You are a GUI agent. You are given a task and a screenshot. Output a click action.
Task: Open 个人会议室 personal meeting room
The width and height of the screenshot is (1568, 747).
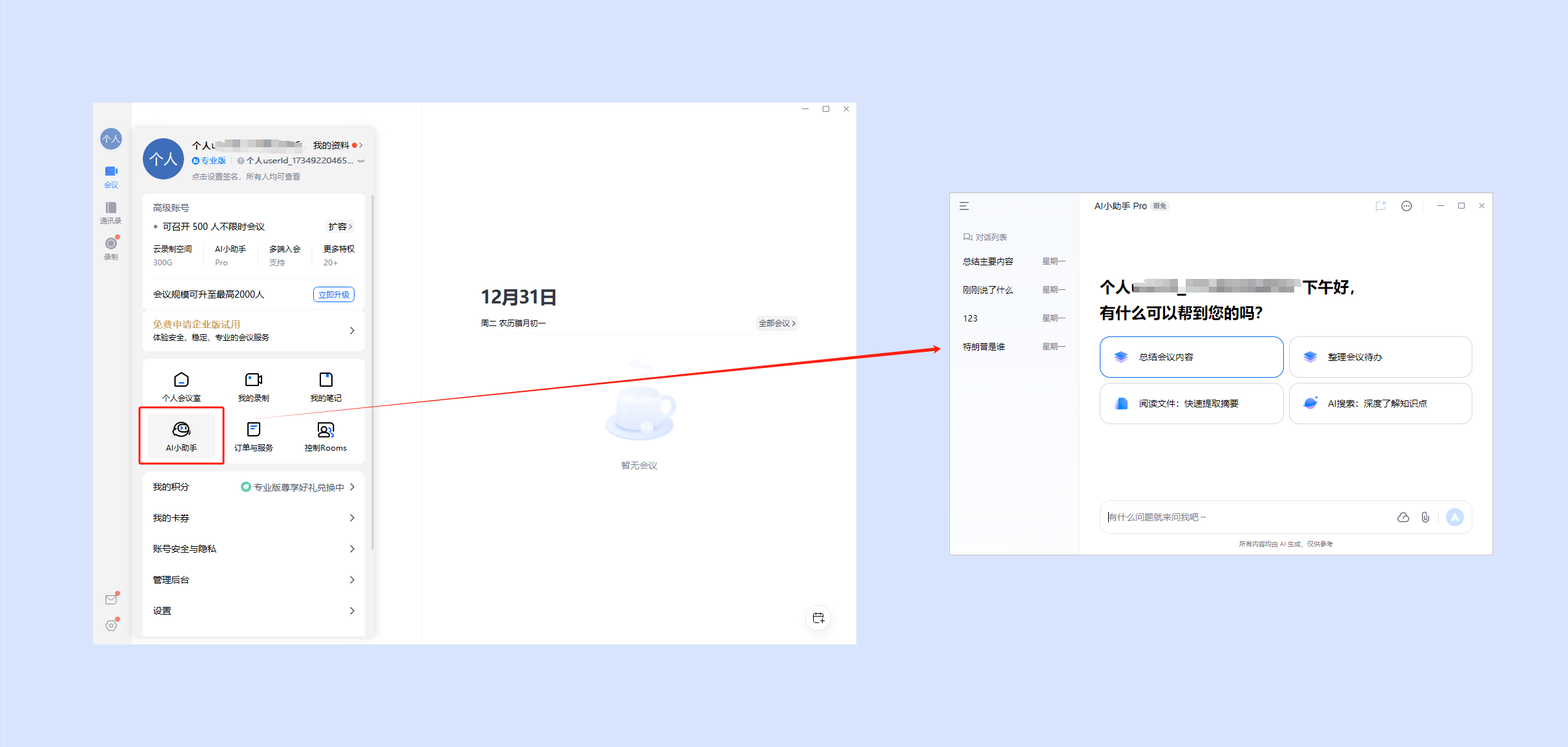coord(181,387)
